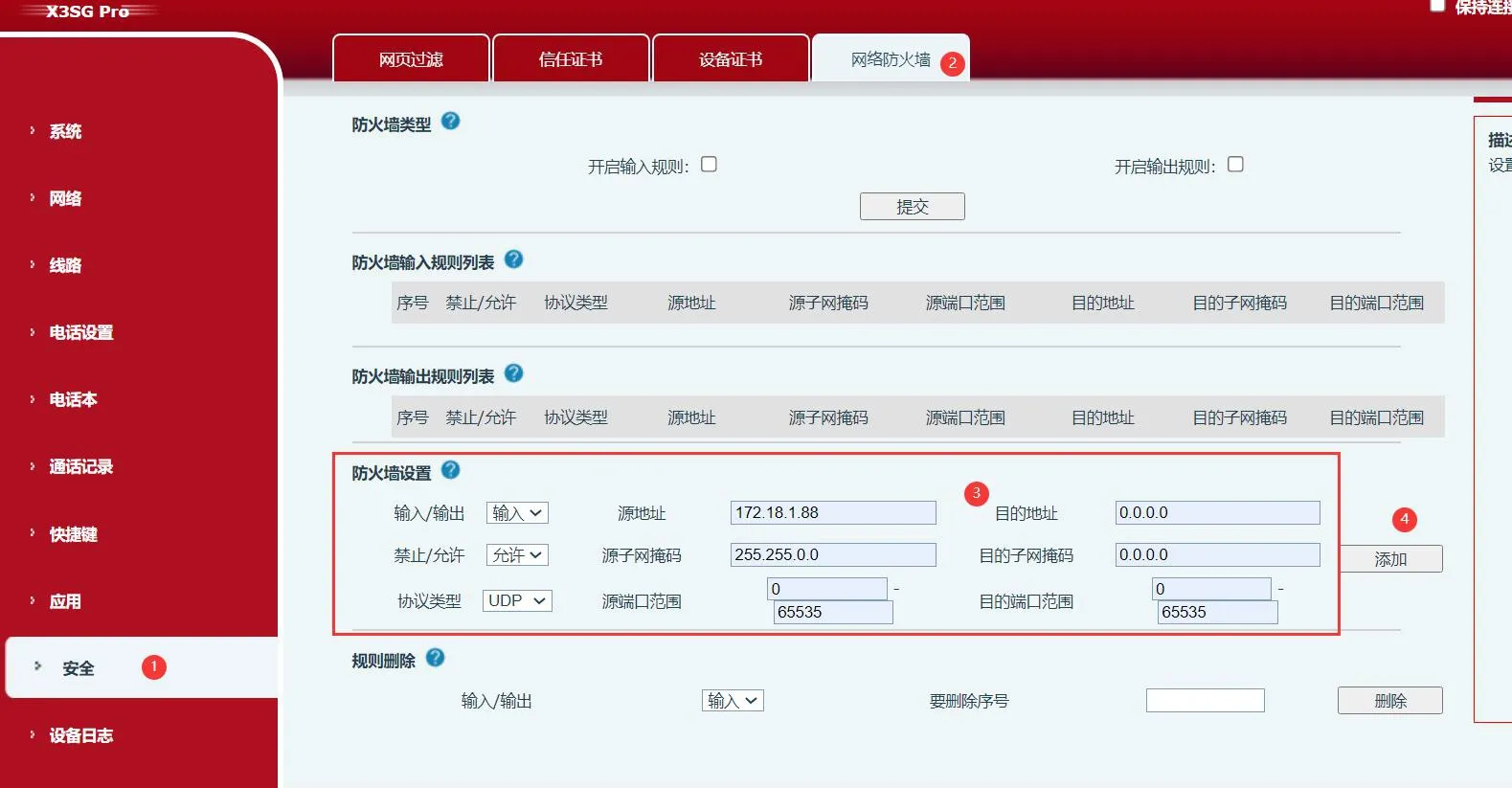Click the 源地址 field containing 172.18.1.88

(832, 513)
